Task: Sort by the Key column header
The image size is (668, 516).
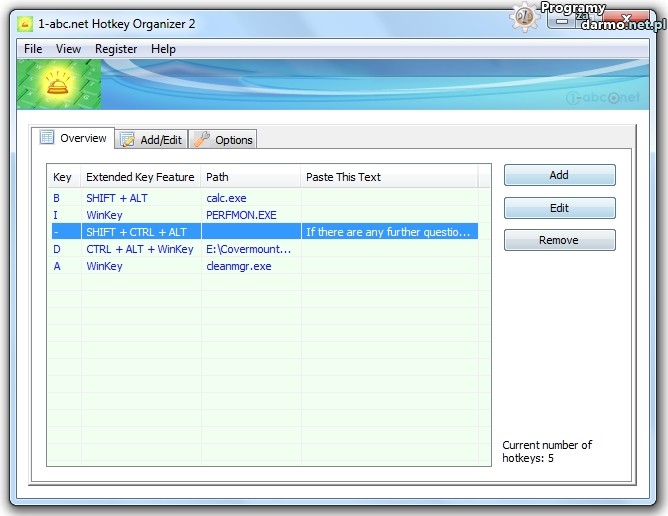Action: (64, 177)
